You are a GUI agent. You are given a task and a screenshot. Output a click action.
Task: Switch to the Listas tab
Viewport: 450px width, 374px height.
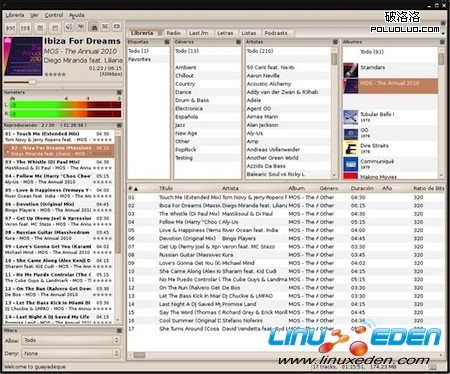tap(249, 33)
